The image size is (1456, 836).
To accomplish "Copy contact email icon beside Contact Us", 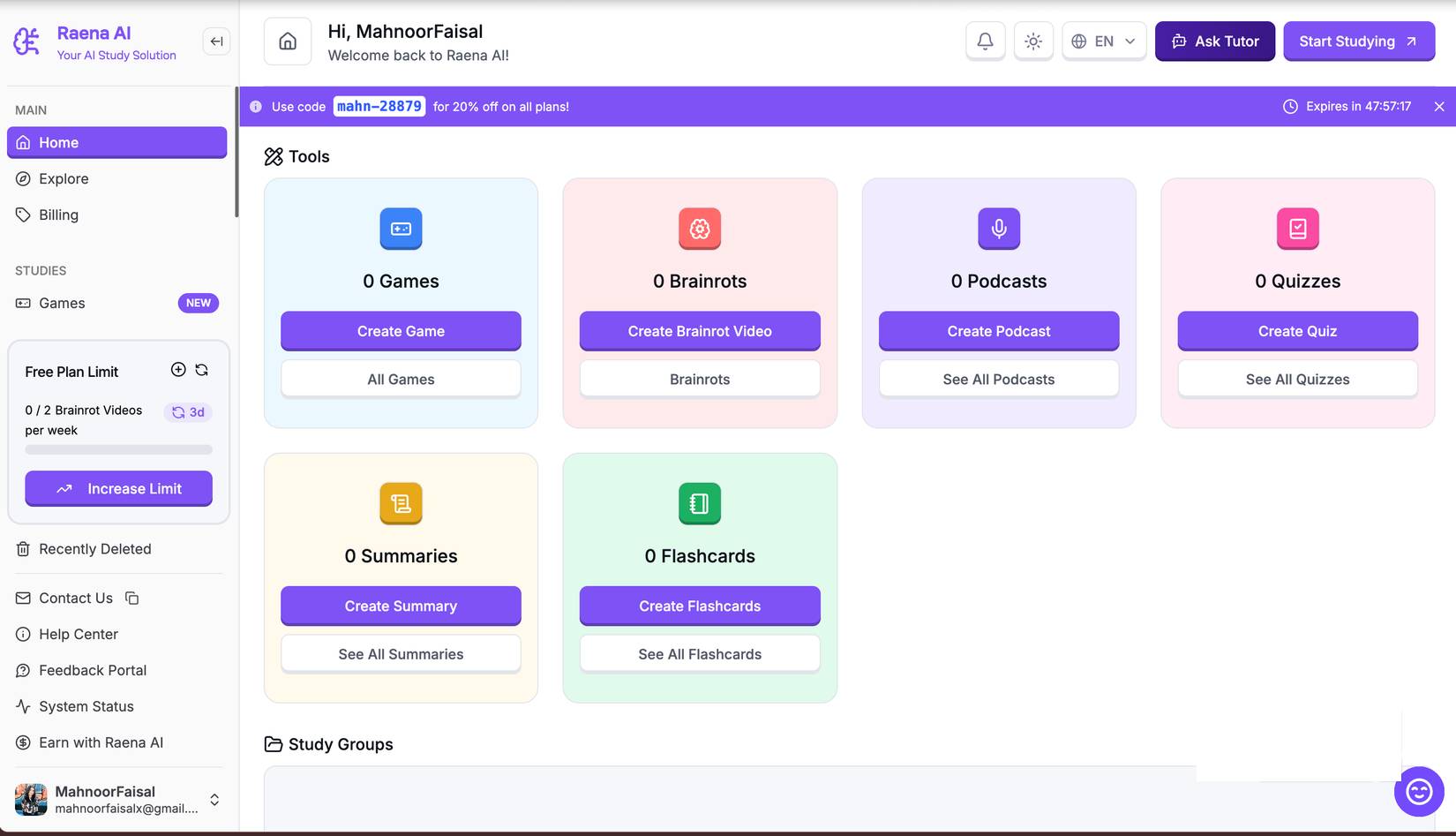I will coord(132,599).
